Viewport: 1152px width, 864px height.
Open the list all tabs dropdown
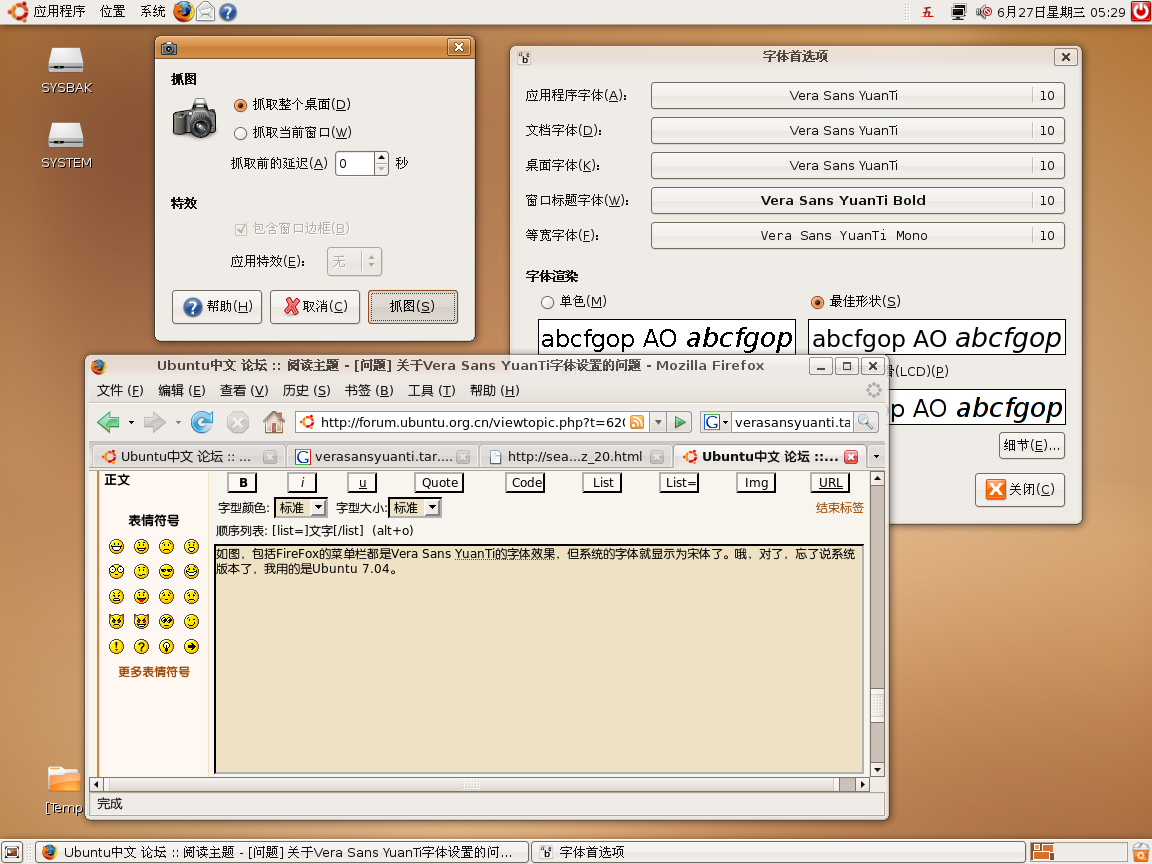876,457
